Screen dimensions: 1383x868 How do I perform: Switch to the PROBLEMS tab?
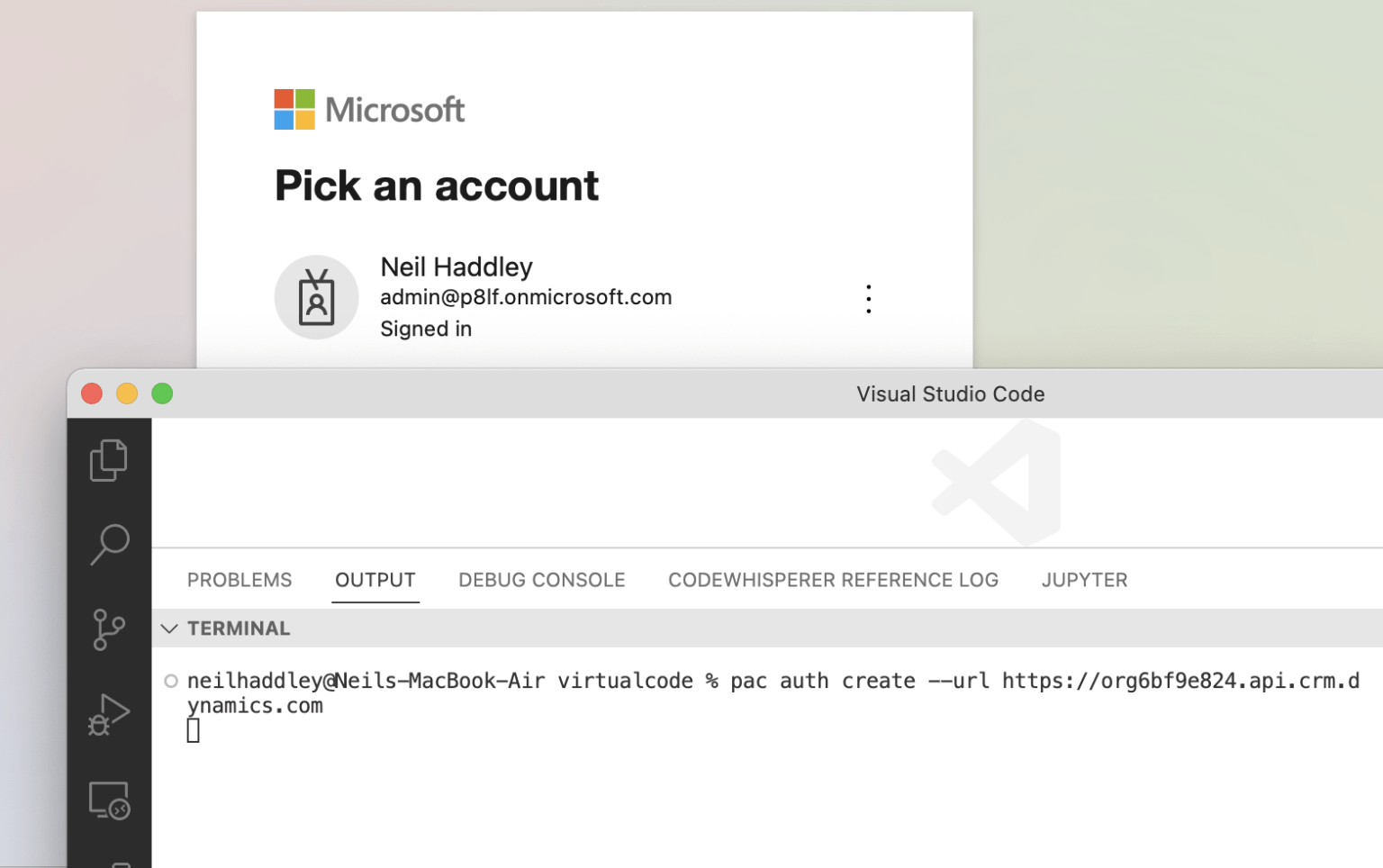(240, 580)
